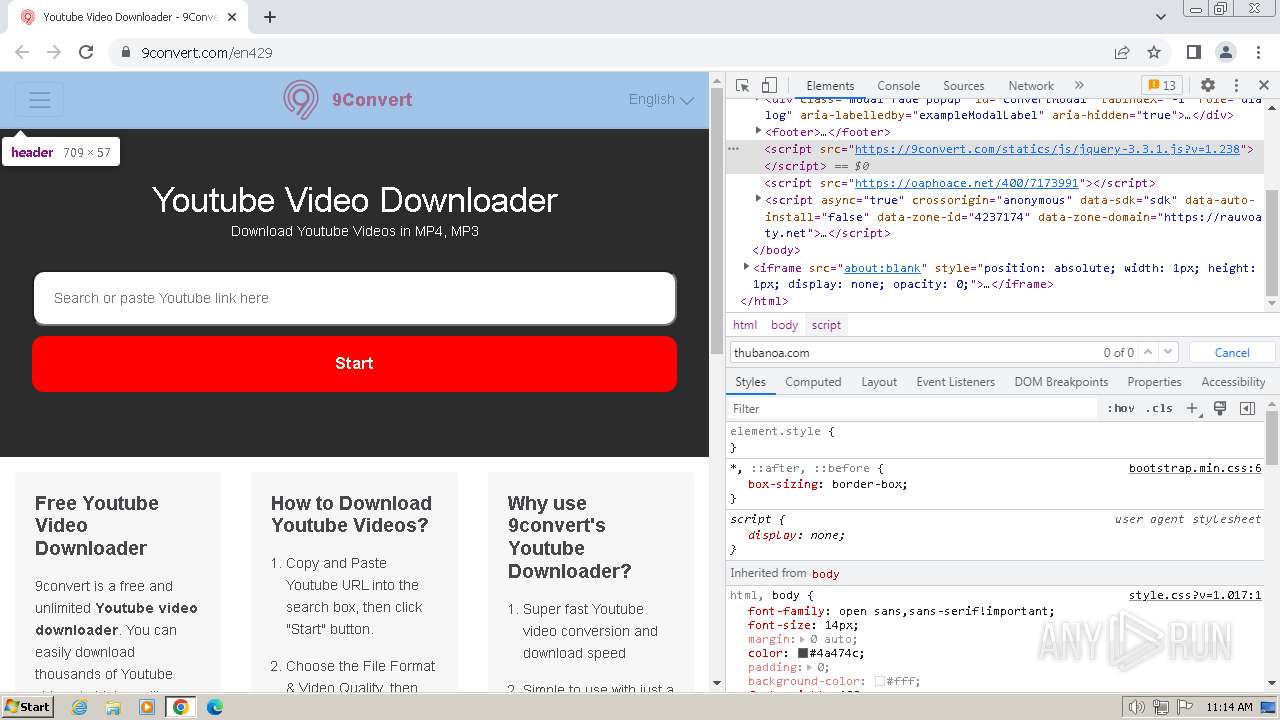Select script in the breadcrumb bar
1280x720 pixels.
click(x=826, y=325)
